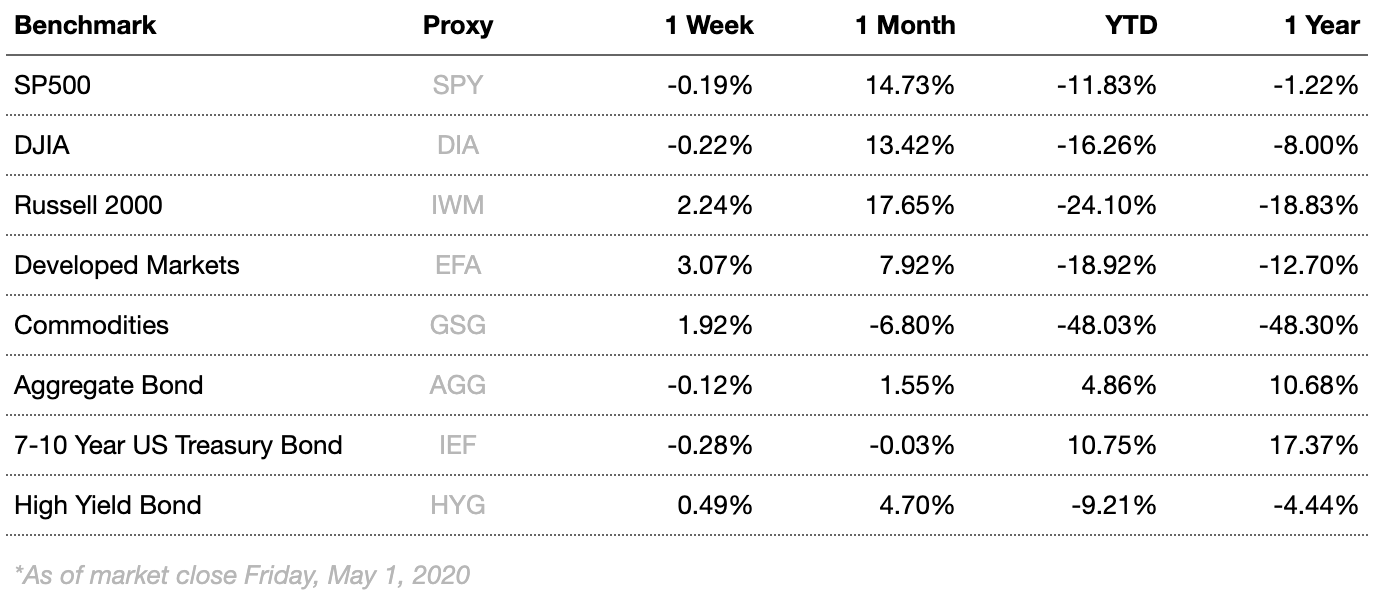Screen dimensions: 1384x600
Task: Sort by the 1 Week column header
Action: (x=709, y=25)
